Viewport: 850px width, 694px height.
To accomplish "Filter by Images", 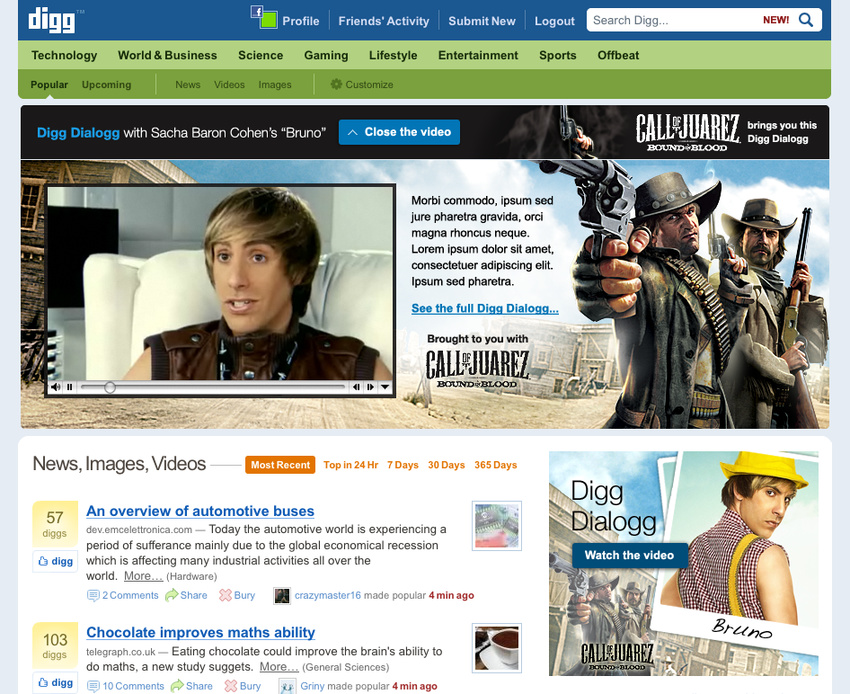I will [x=275, y=85].
